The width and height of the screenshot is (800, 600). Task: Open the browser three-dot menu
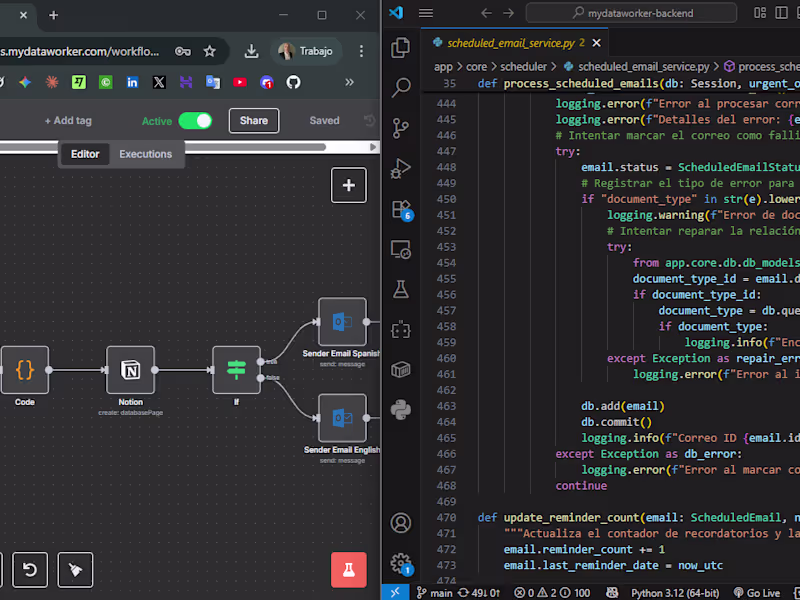361,51
